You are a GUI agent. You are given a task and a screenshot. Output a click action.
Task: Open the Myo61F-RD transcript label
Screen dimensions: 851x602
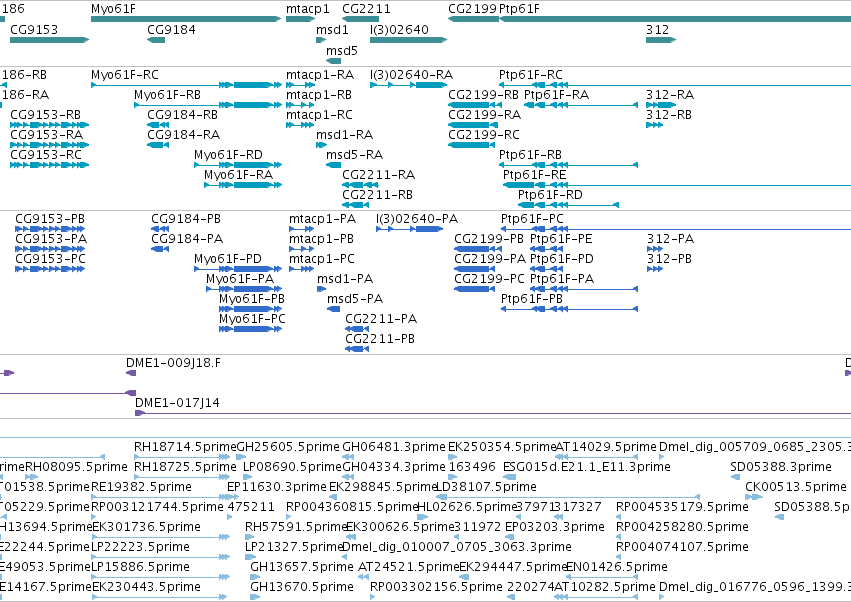(228, 155)
